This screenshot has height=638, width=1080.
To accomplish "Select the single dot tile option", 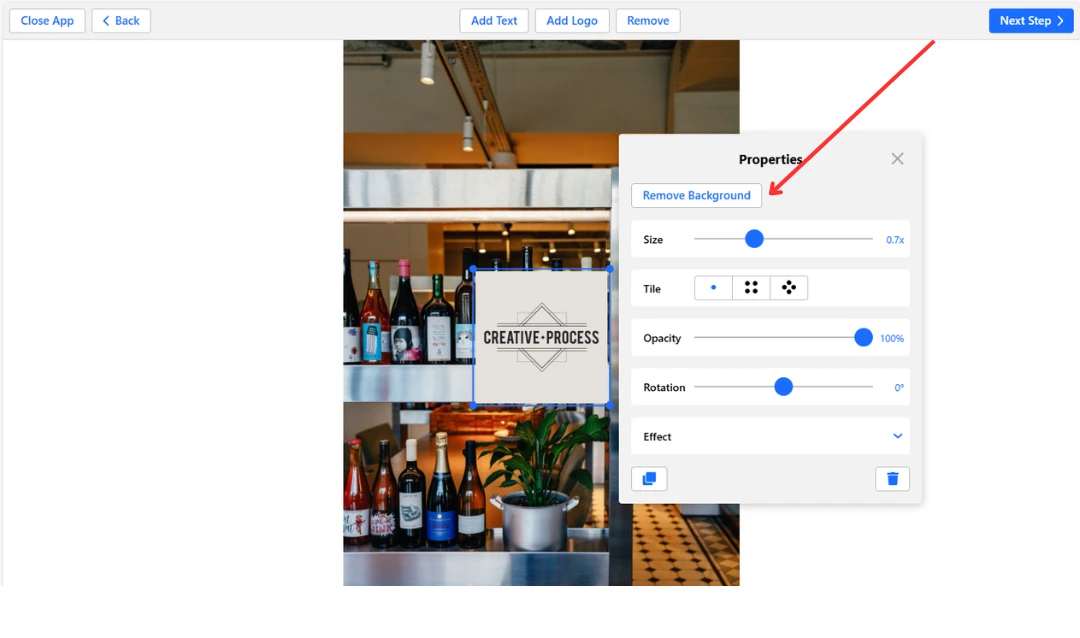I will pos(713,288).
